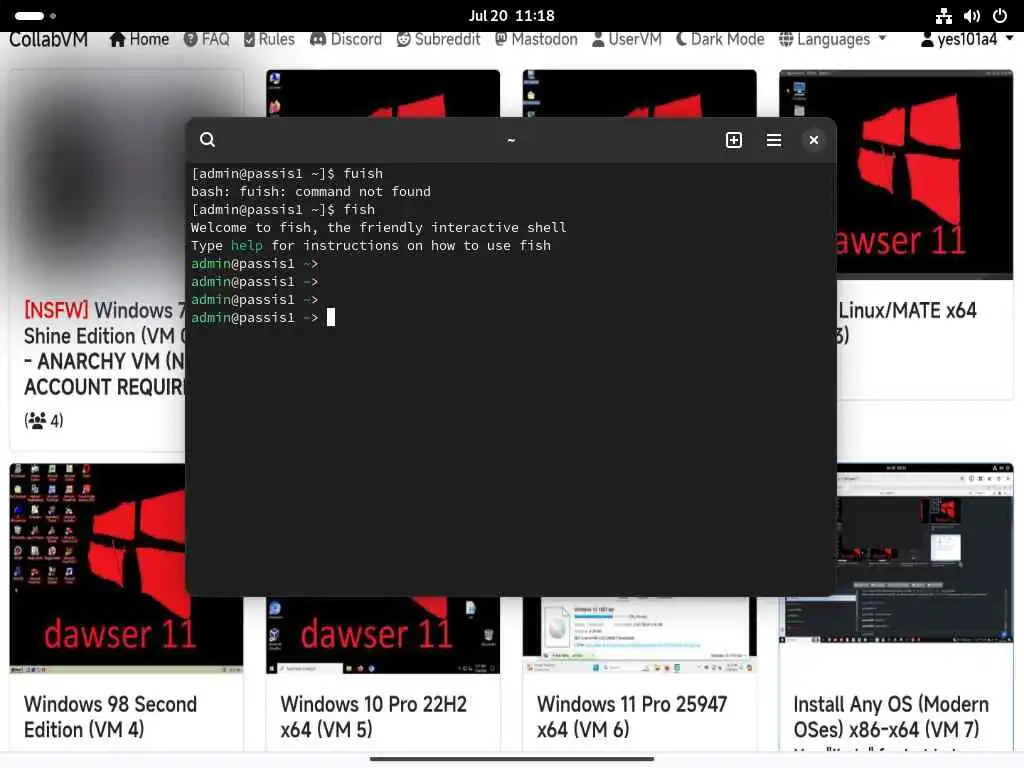Open search in the terminal window
The image size is (1024, 768).
207,140
